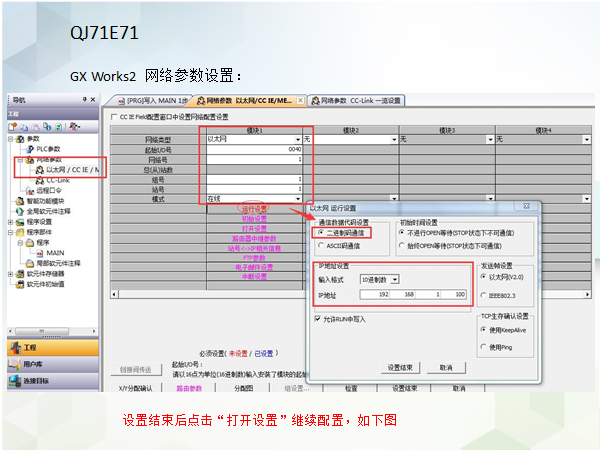Open 模块4 网络类型 dropdown

[587, 140]
